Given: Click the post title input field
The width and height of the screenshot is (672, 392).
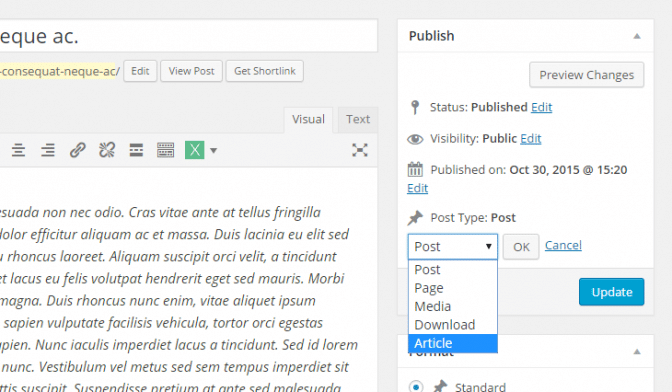Looking at the screenshot, I should [189, 36].
